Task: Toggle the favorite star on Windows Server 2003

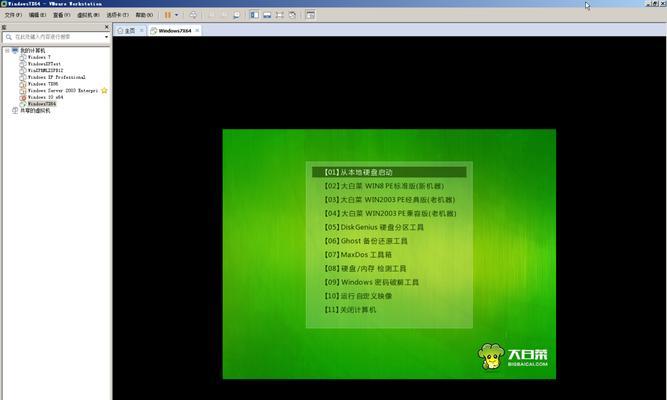Action: click(x=104, y=90)
